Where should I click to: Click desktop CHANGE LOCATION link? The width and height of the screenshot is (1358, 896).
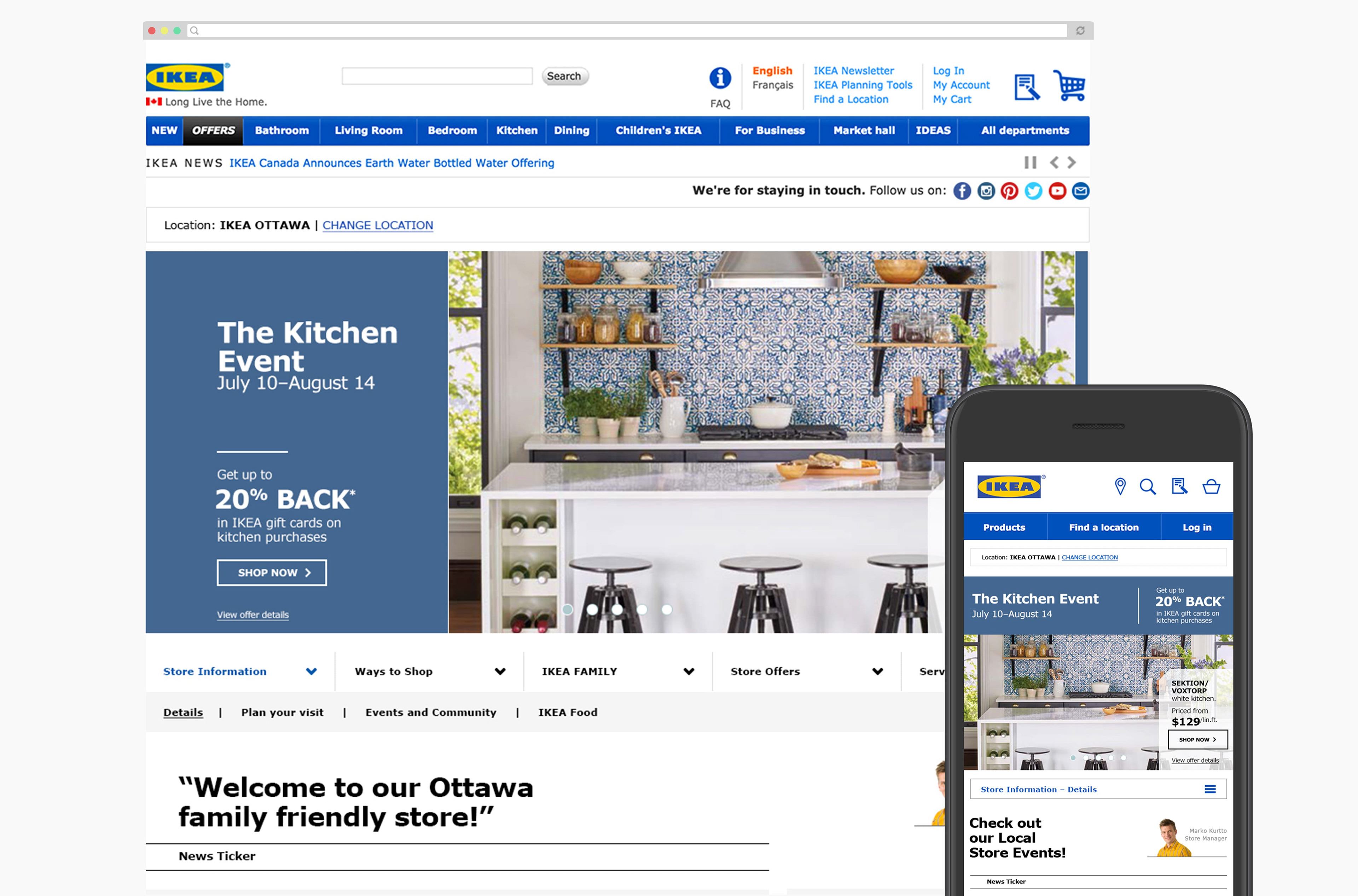378,225
